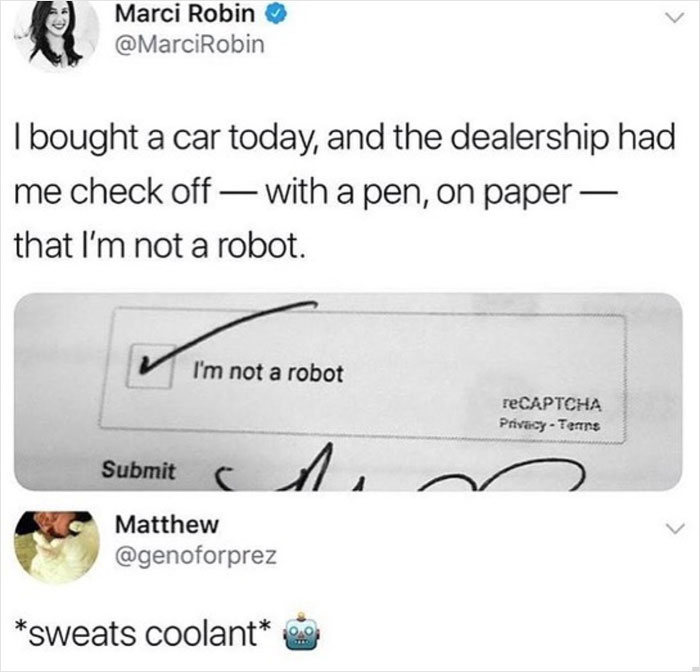Image resolution: width=700 pixels, height=672 pixels.
Task: Open the @MarciRobin handle
Action: click(x=190, y=45)
